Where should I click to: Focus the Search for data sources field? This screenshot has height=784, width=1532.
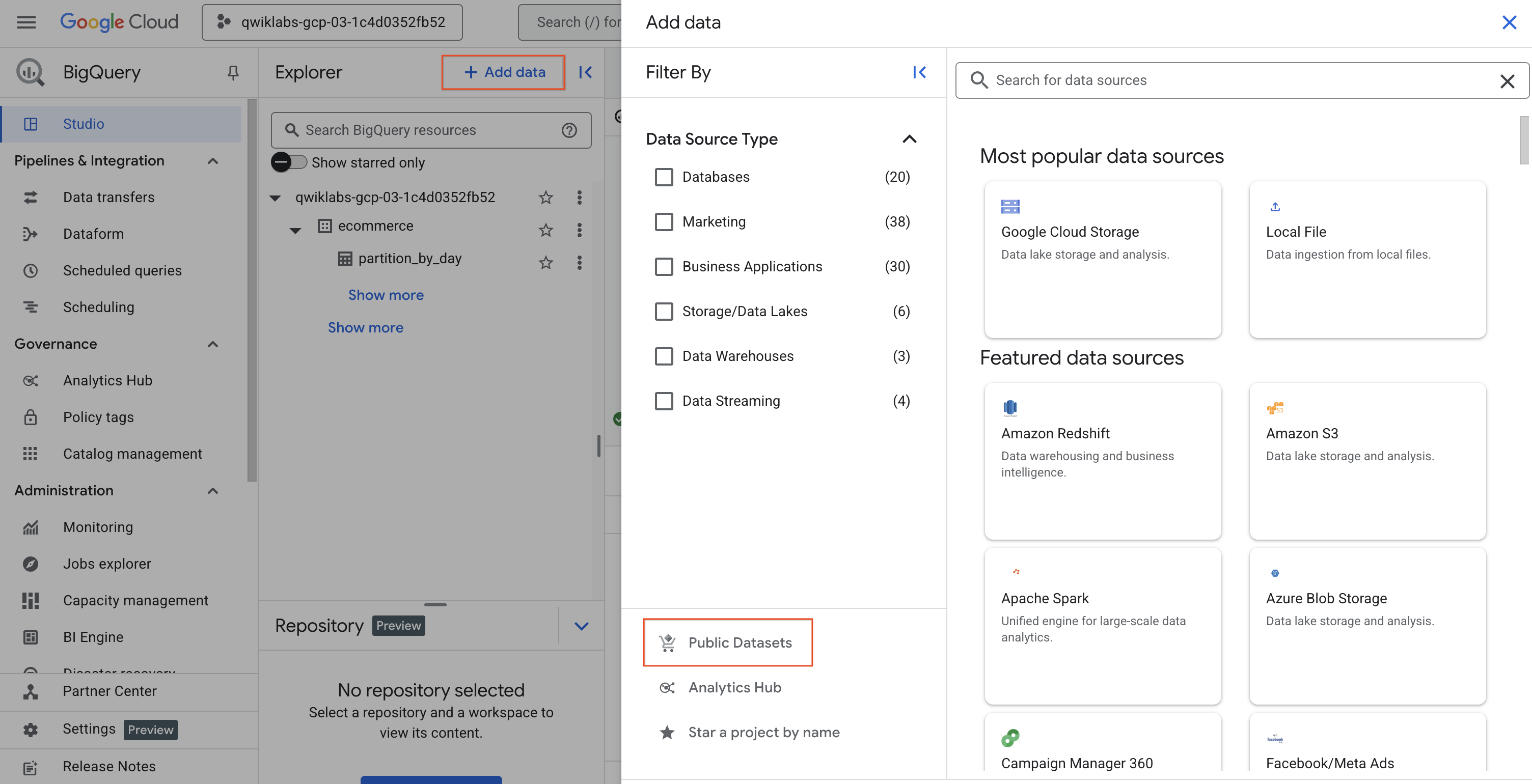pos(1242,81)
